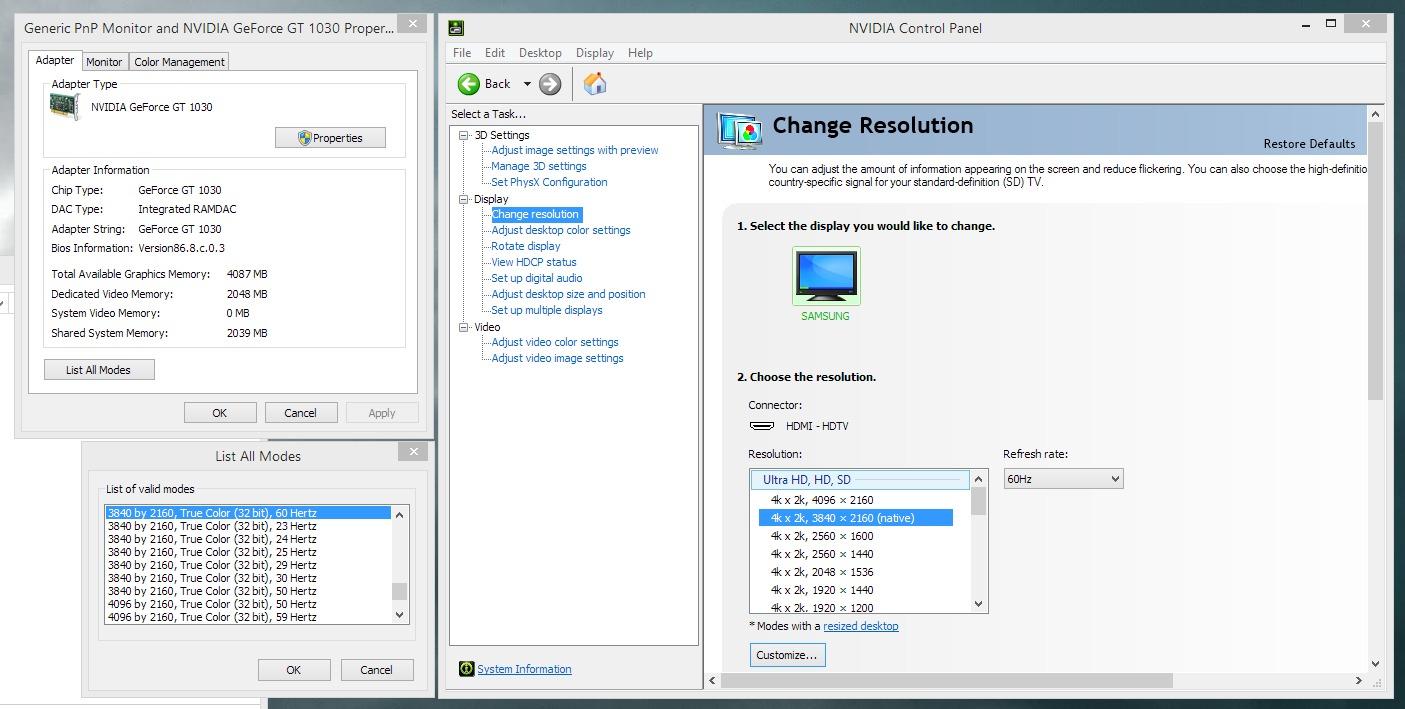Select the Adjust desktop color settings task

[x=561, y=230]
